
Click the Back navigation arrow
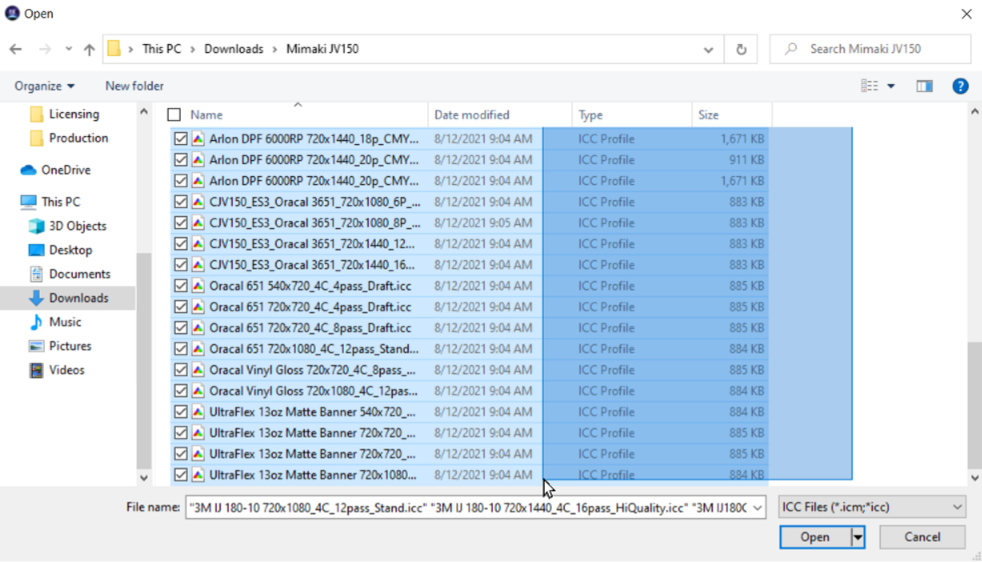[16, 49]
